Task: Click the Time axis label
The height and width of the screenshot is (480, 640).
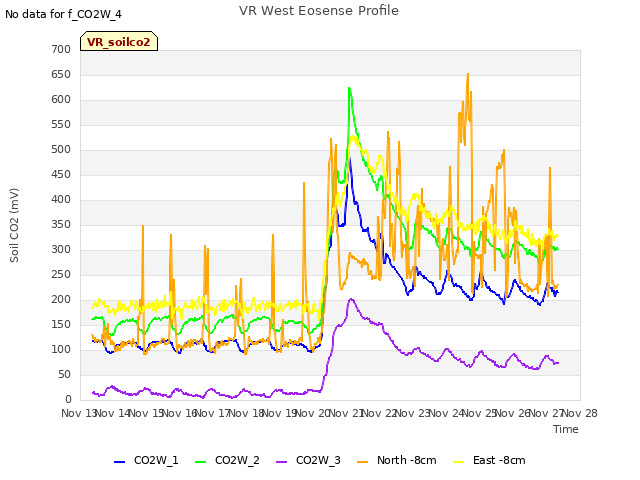Action: point(566,429)
